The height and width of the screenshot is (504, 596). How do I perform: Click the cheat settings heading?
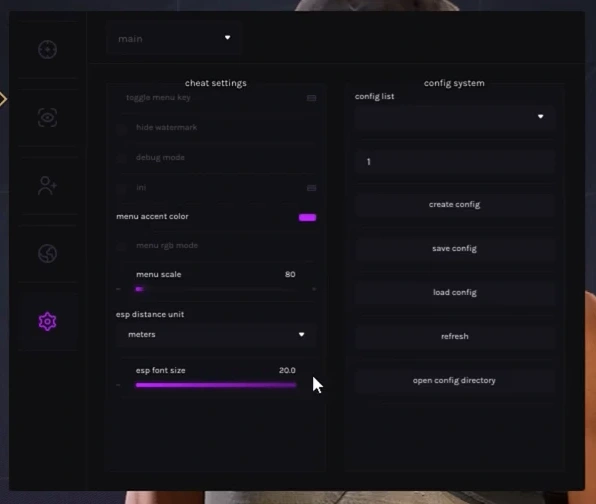pyautogui.click(x=216, y=83)
